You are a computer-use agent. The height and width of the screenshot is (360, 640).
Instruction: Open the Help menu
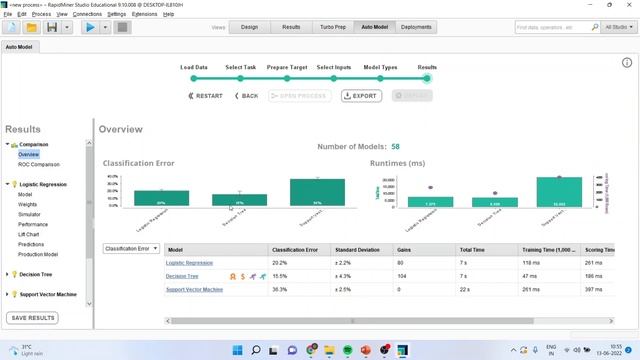click(168, 14)
